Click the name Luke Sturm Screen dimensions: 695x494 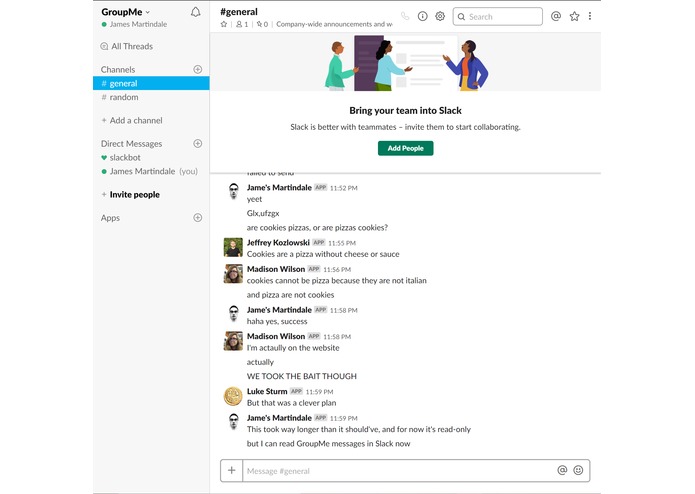(x=267, y=391)
